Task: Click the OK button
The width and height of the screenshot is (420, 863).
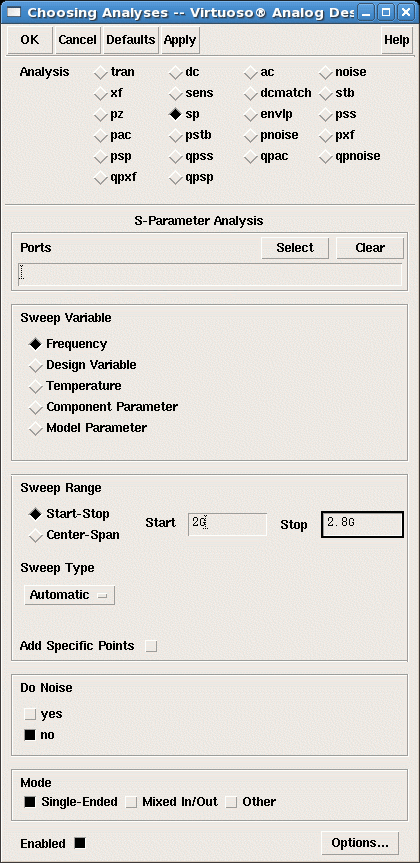Action: point(30,40)
